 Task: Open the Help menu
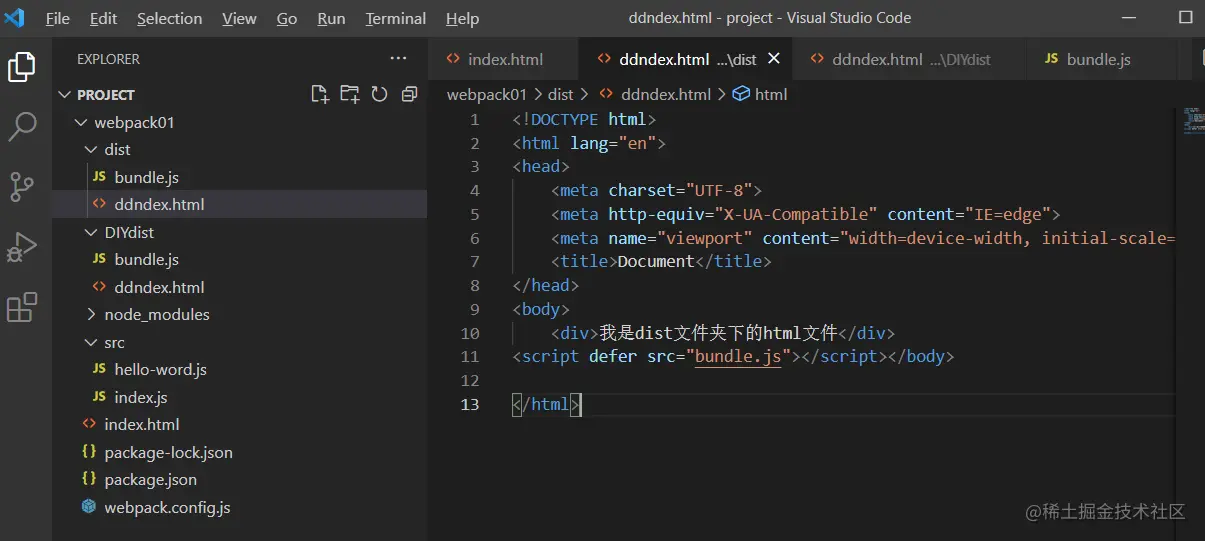(x=462, y=18)
